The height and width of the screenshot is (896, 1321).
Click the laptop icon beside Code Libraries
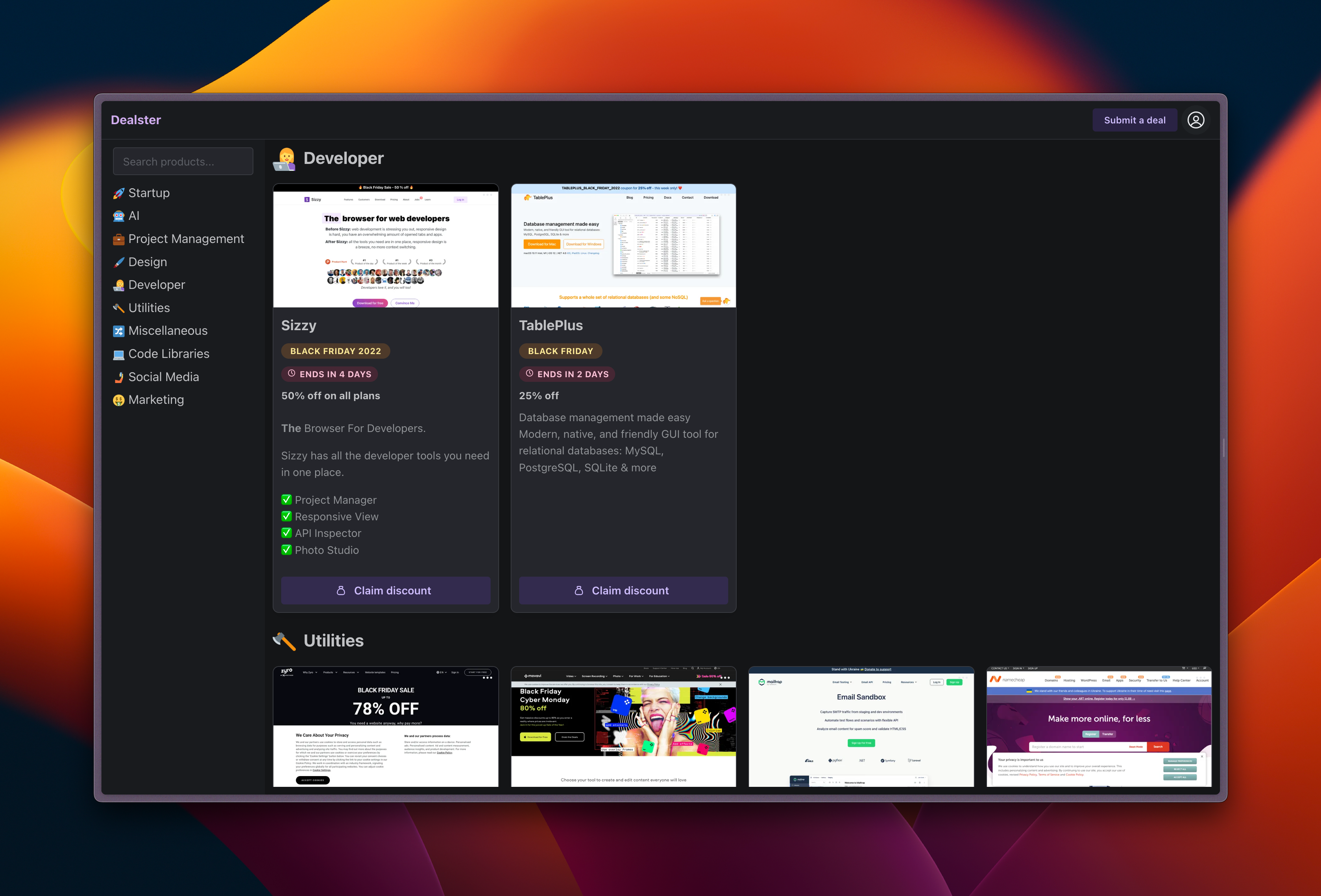[x=118, y=354]
